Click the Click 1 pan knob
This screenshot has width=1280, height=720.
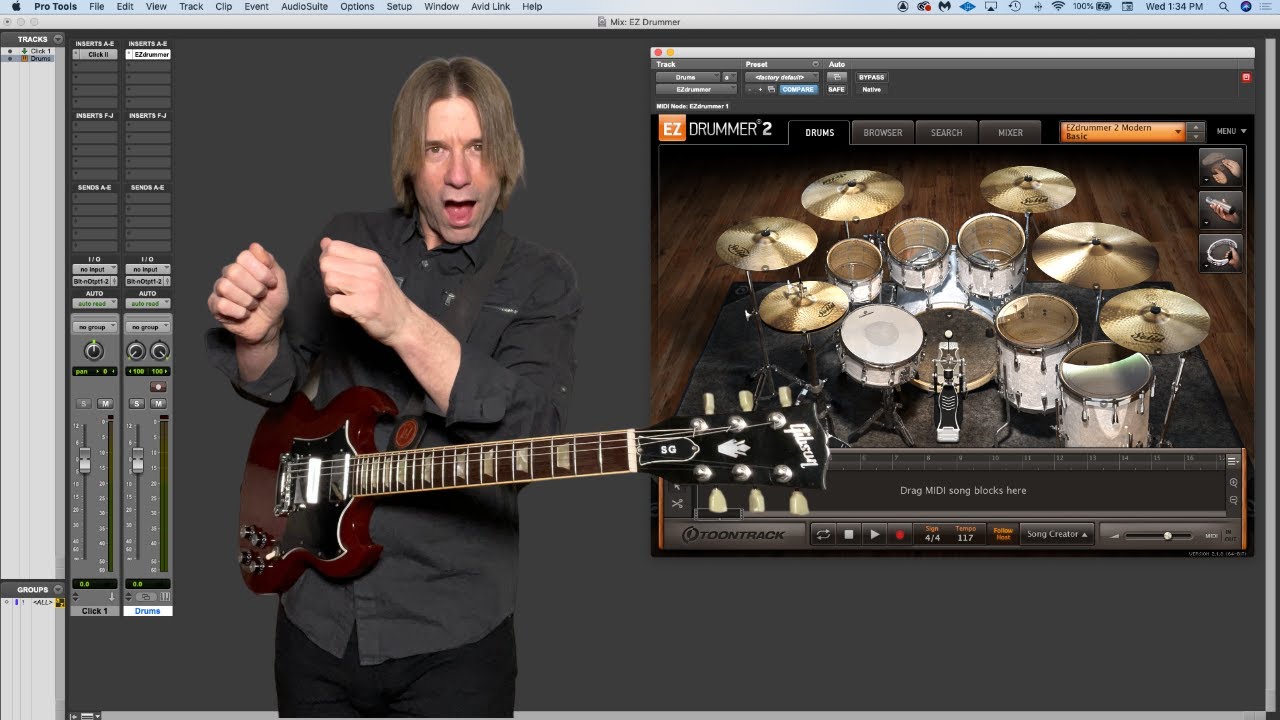click(x=94, y=351)
